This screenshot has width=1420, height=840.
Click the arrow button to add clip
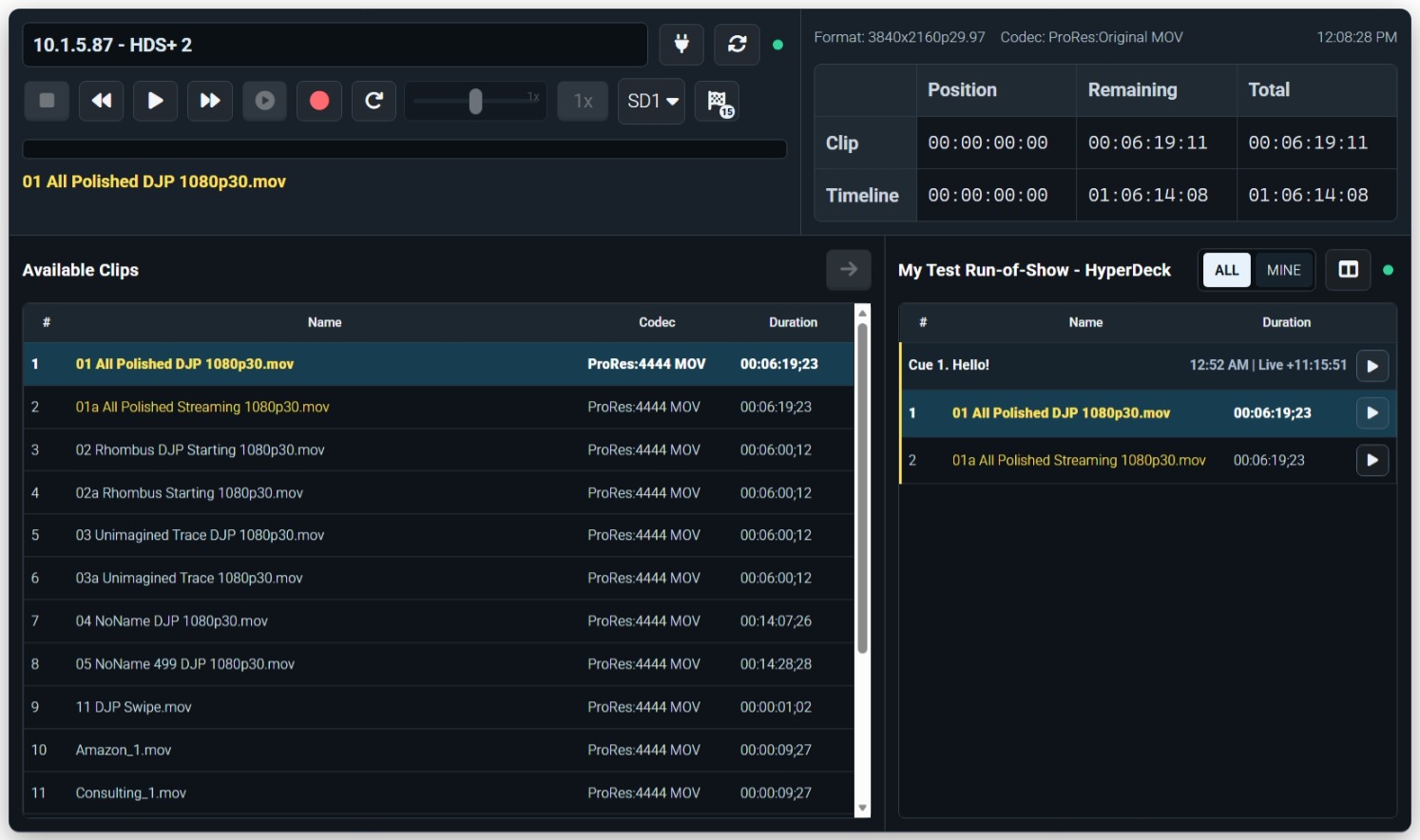point(849,270)
